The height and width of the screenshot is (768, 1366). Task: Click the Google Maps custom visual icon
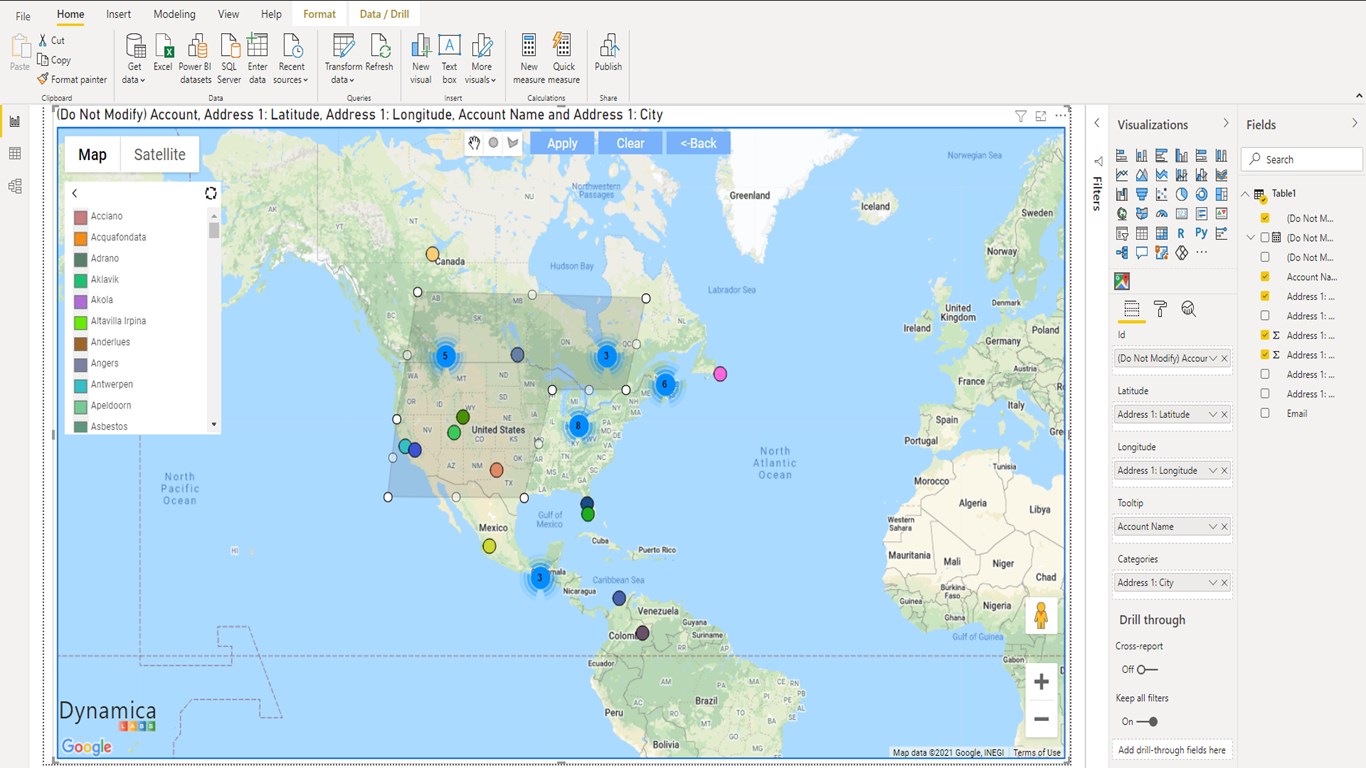pos(1122,280)
